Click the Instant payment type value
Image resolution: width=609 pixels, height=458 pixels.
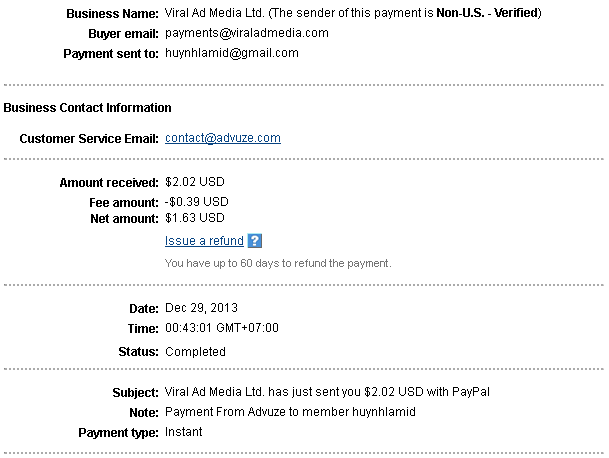coord(184,432)
